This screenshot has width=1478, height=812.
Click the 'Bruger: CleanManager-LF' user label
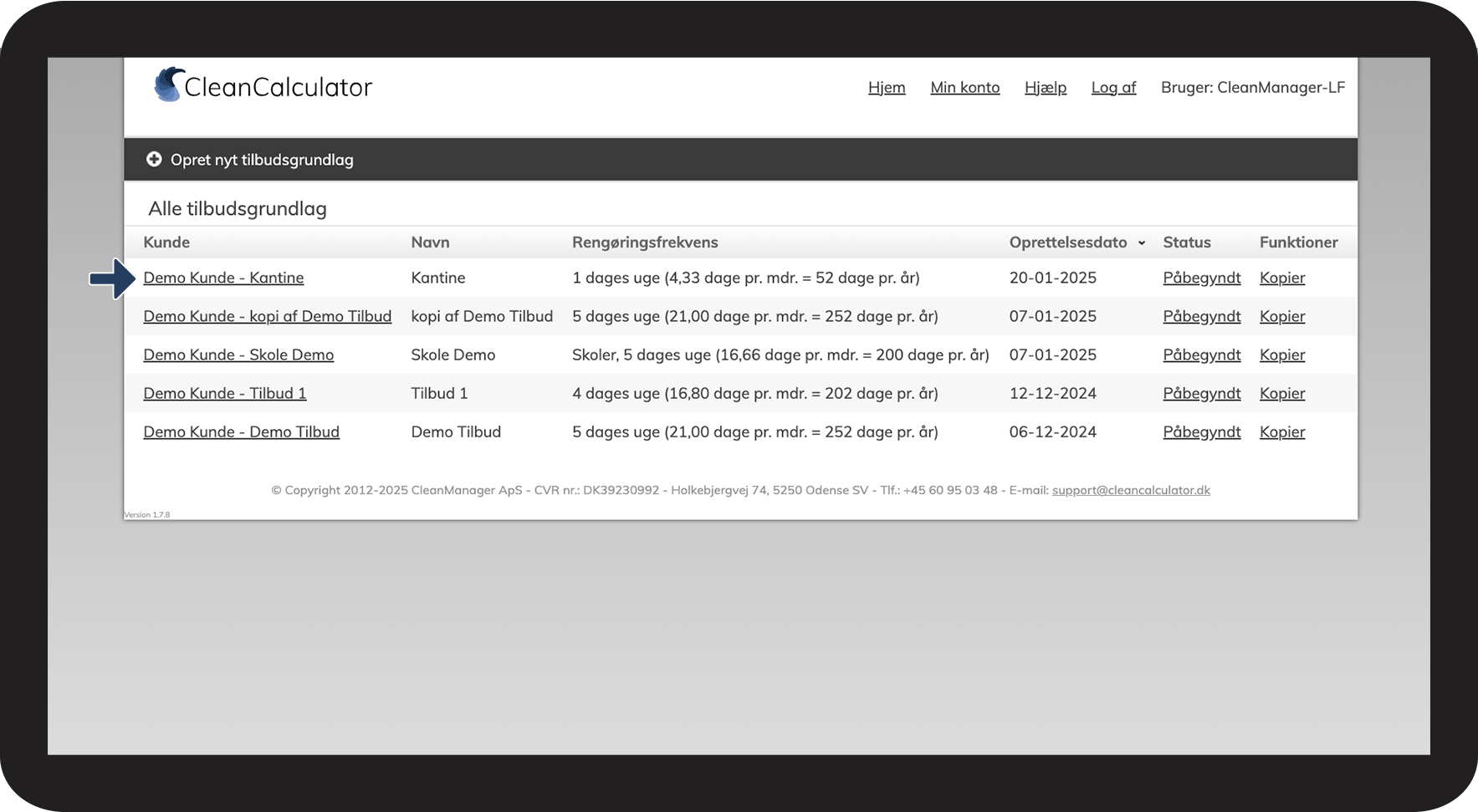[1253, 87]
